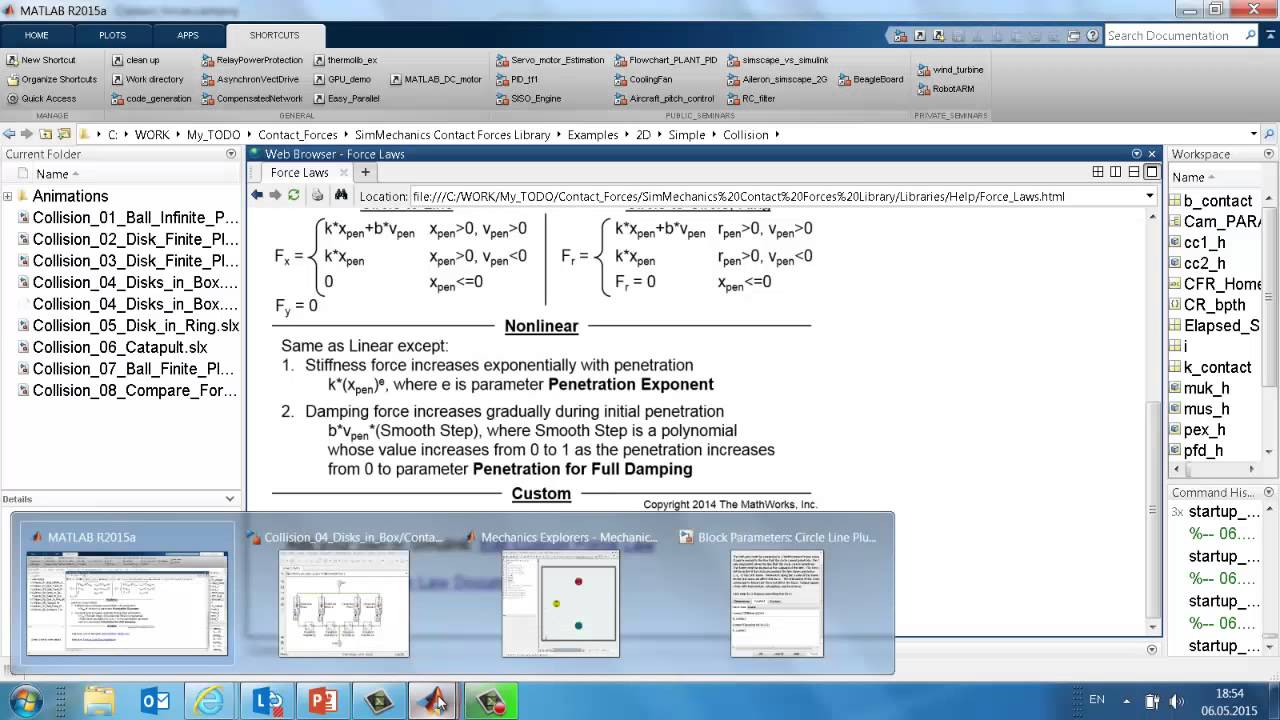Open PowerPoint from the taskbar
The height and width of the screenshot is (720, 1280).
pyautogui.click(x=323, y=701)
